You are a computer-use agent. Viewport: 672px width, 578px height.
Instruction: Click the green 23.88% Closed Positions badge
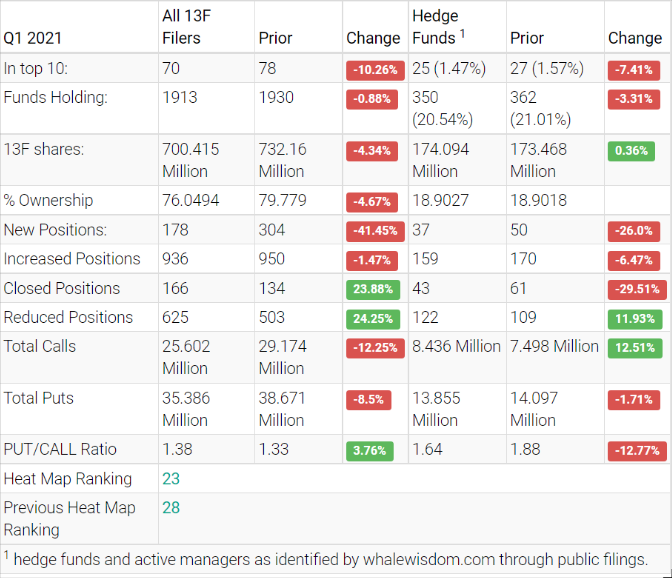(x=373, y=290)
